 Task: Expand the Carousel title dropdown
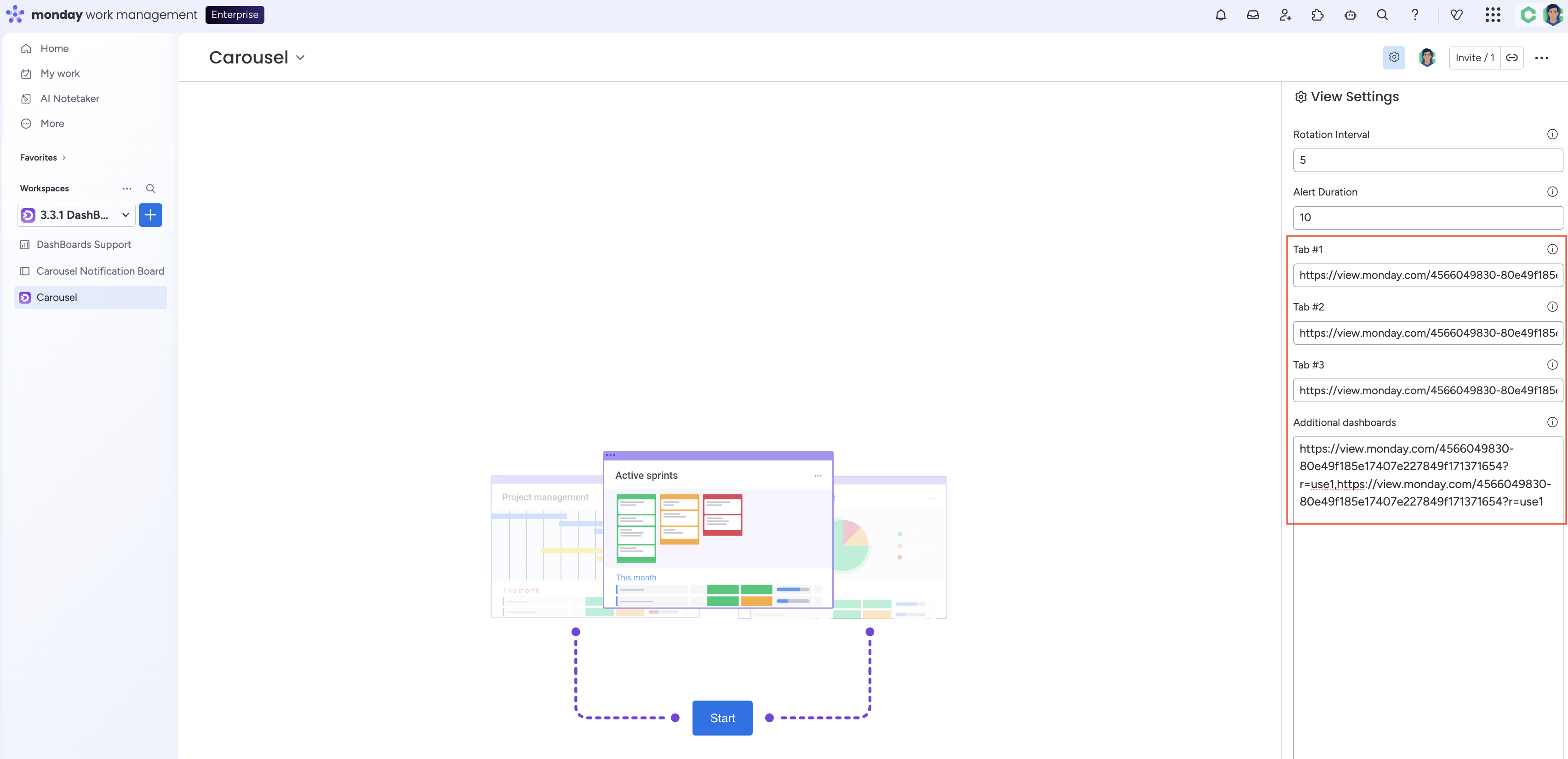click(300, 57)
